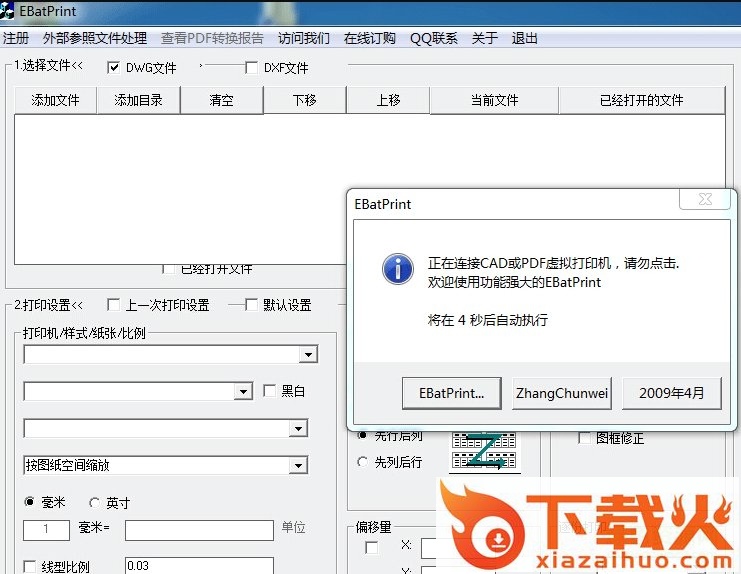Click the 添加目录 button

138,100
